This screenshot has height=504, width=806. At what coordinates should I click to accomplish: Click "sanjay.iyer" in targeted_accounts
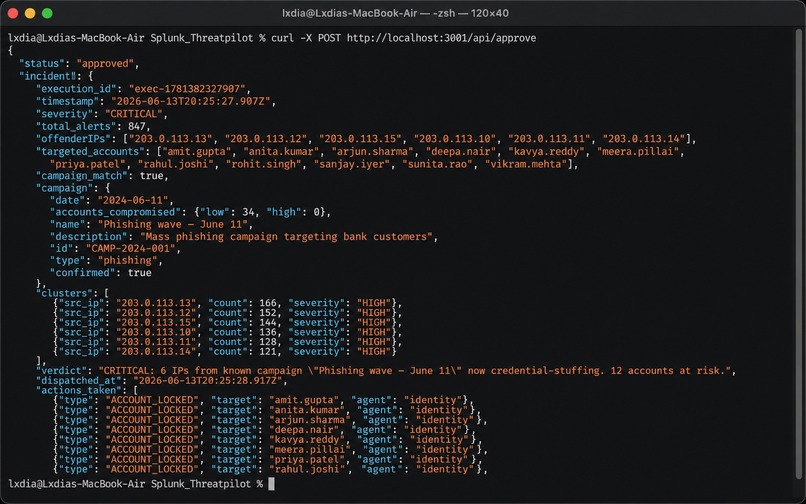coord(354,164)
